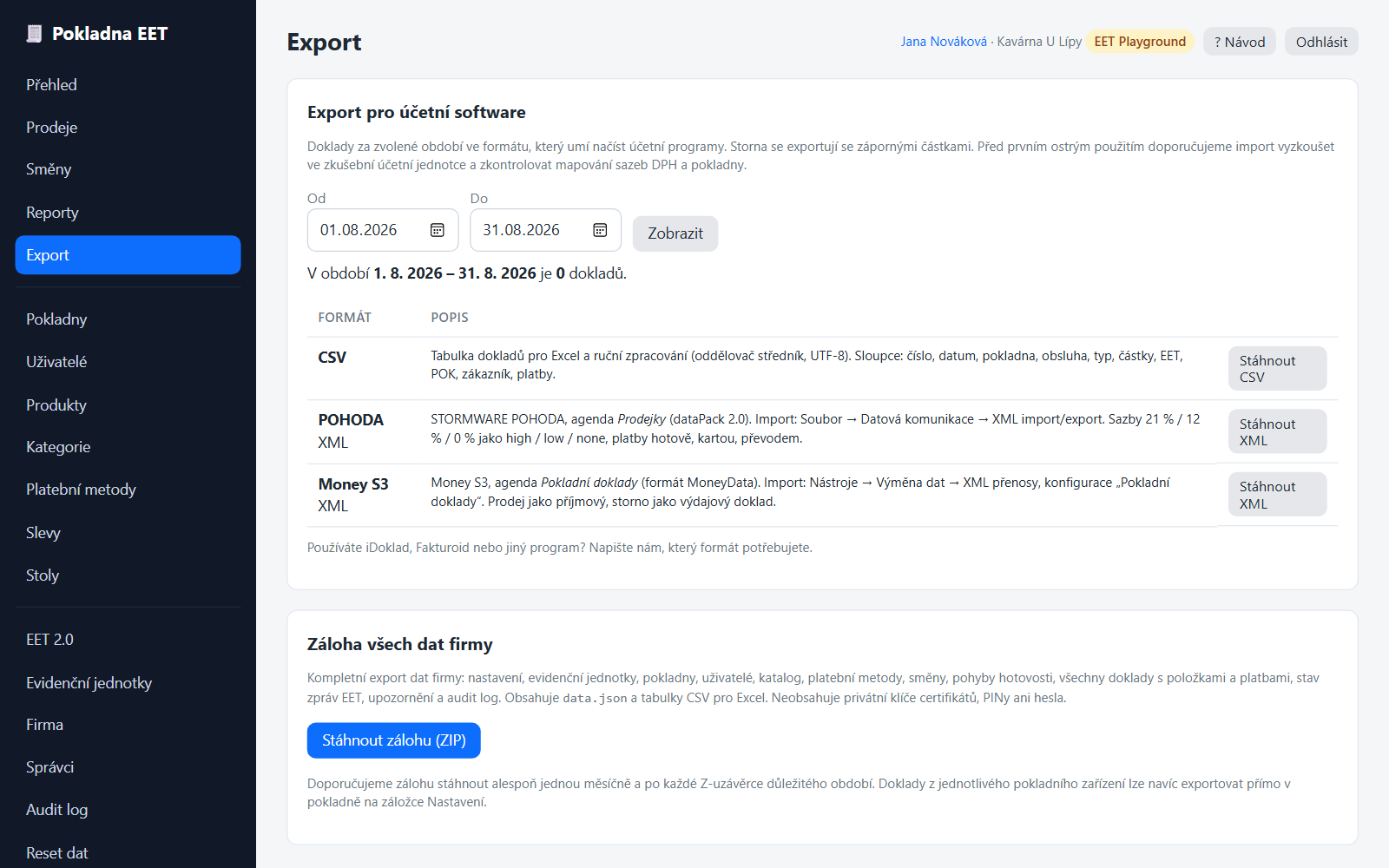1389x868 pixels.
Task: Go to Prodeje section
Action: (128, 128)
